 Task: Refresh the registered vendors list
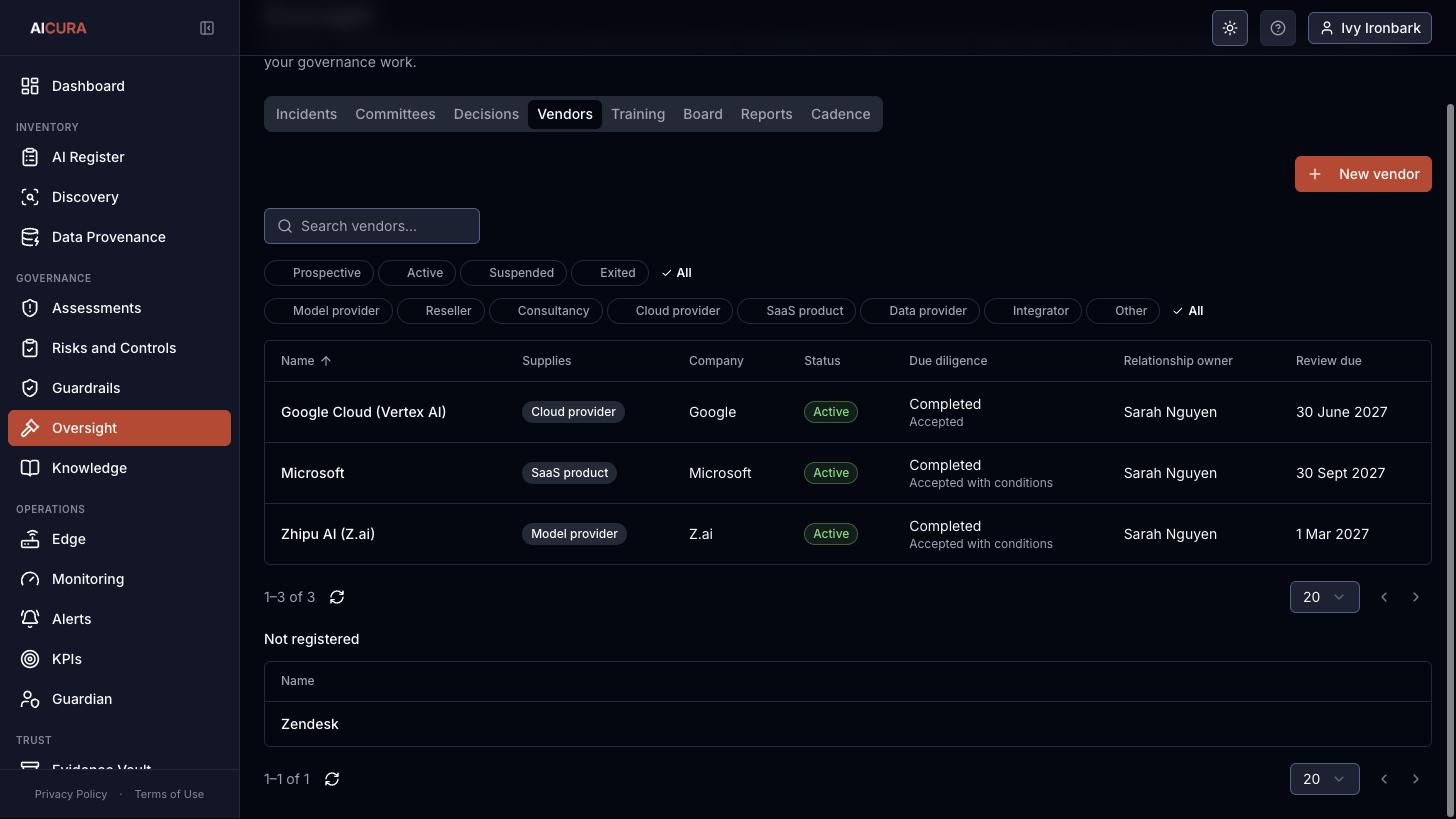tap(337, 597)
